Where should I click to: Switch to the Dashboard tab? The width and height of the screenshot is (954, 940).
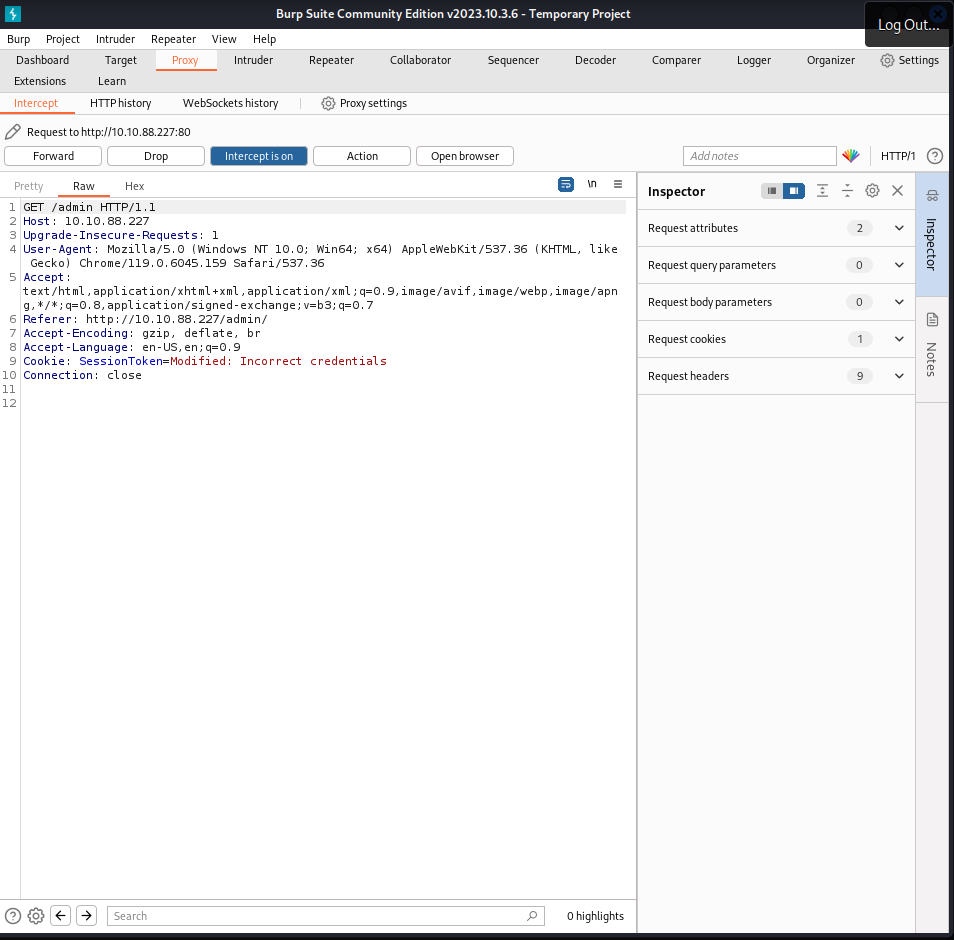tap(43, 60)
